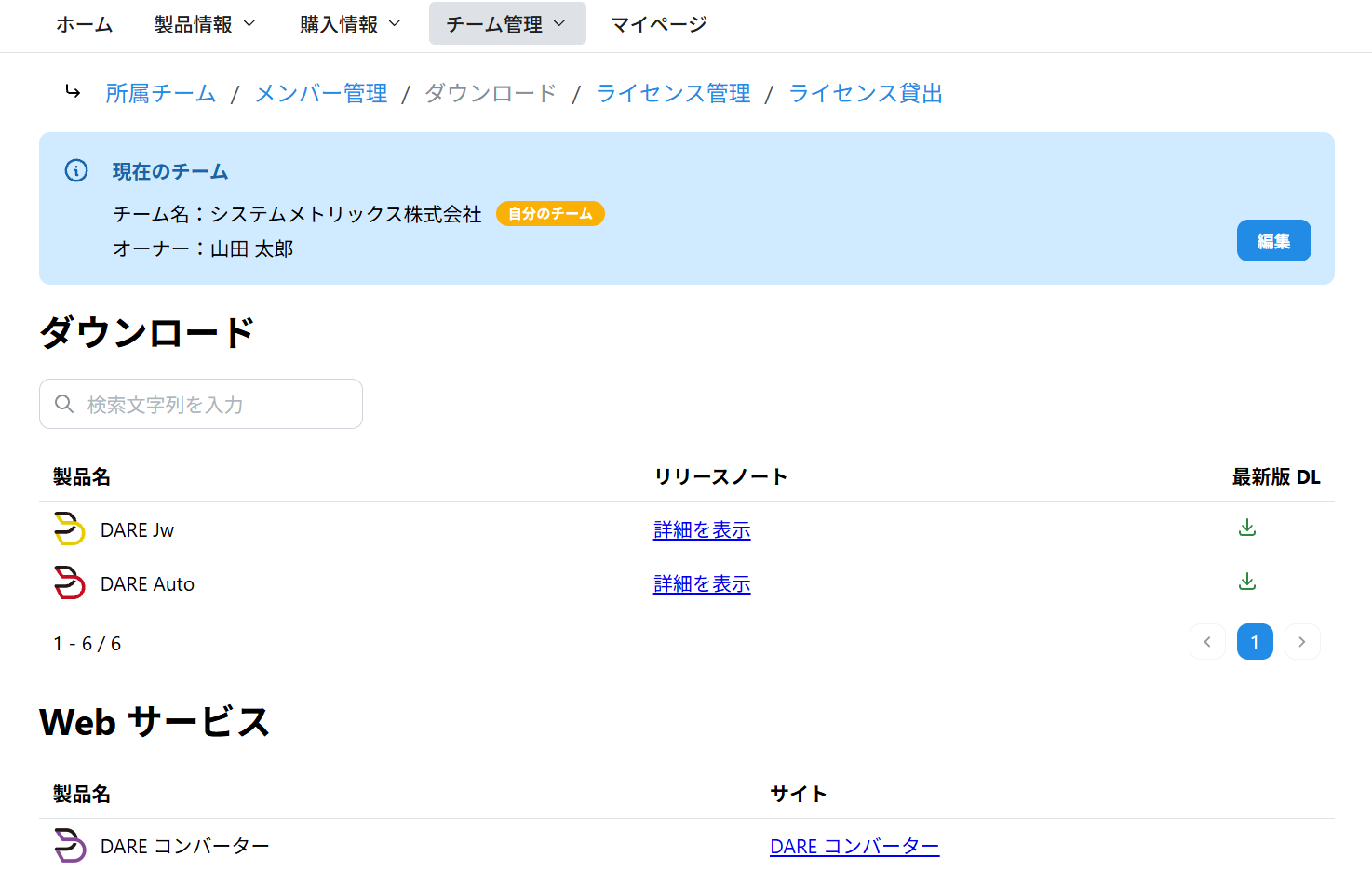Click the 現在のチーム heading

click(x=170, y=171)
